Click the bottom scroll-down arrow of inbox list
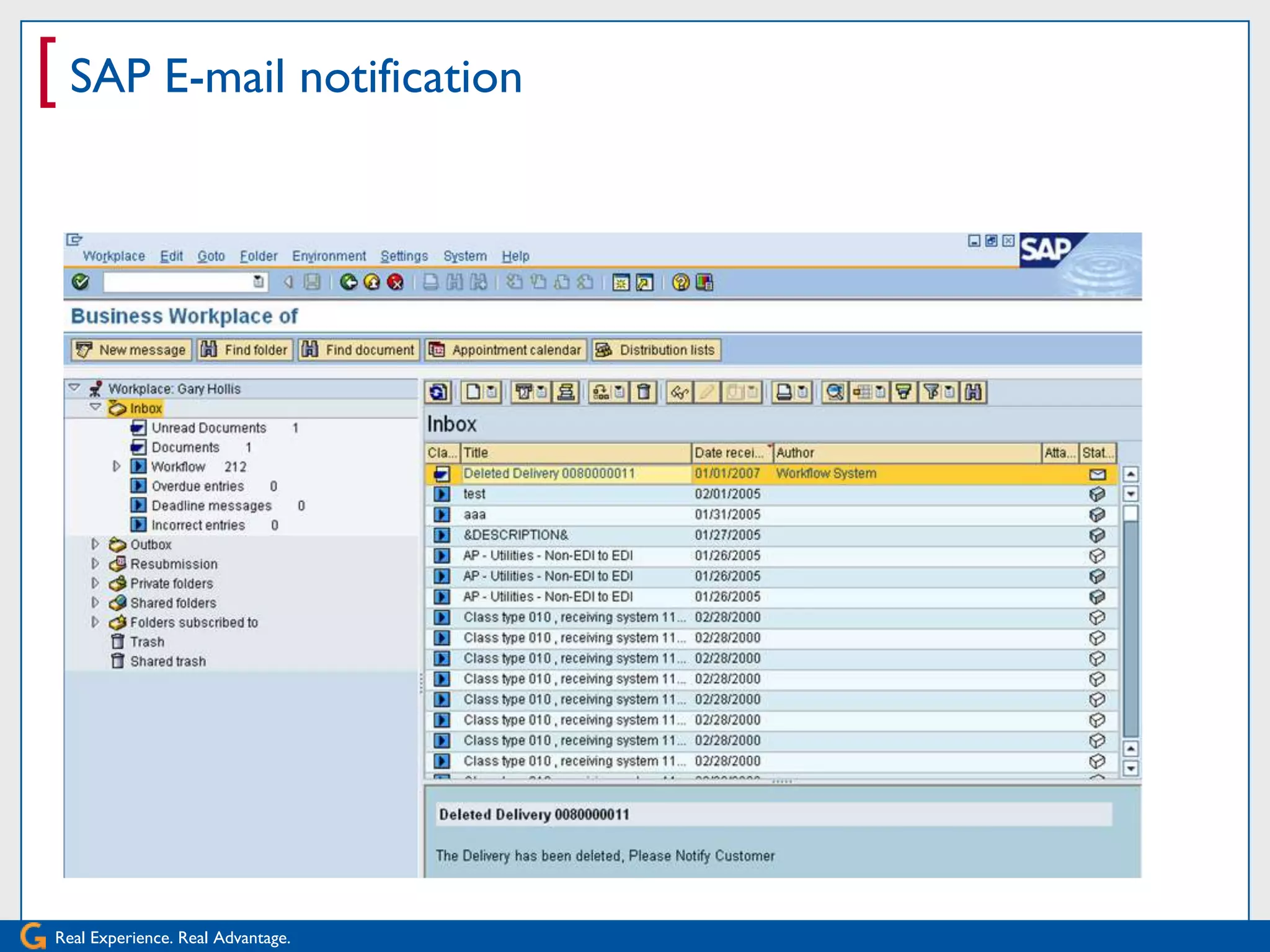The width and height of the screenshot is (1270, 952). pos(1131,769)
